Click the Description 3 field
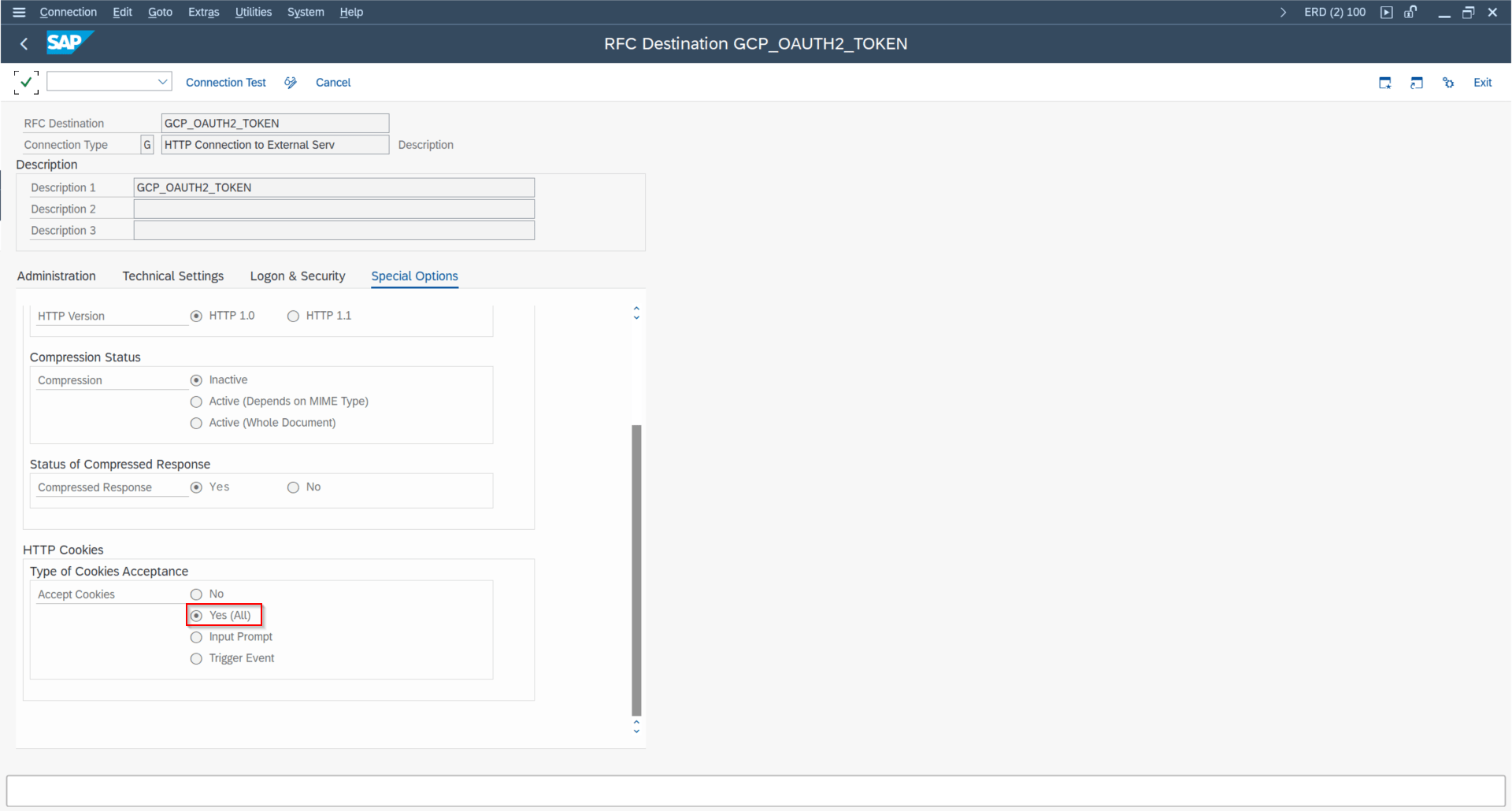 tap(334, 230)
